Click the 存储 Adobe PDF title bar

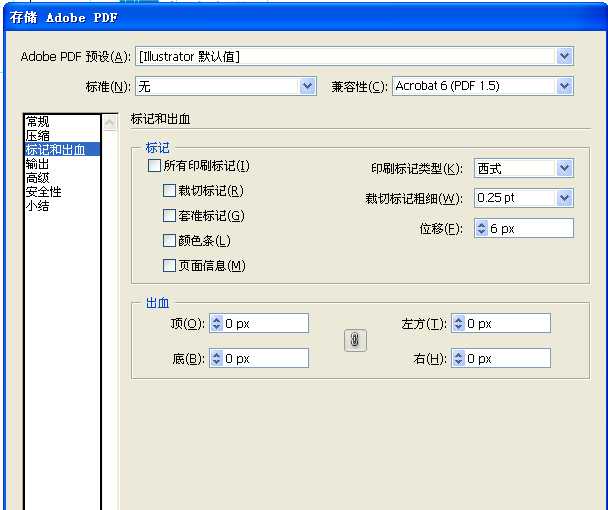coord(304,17)
